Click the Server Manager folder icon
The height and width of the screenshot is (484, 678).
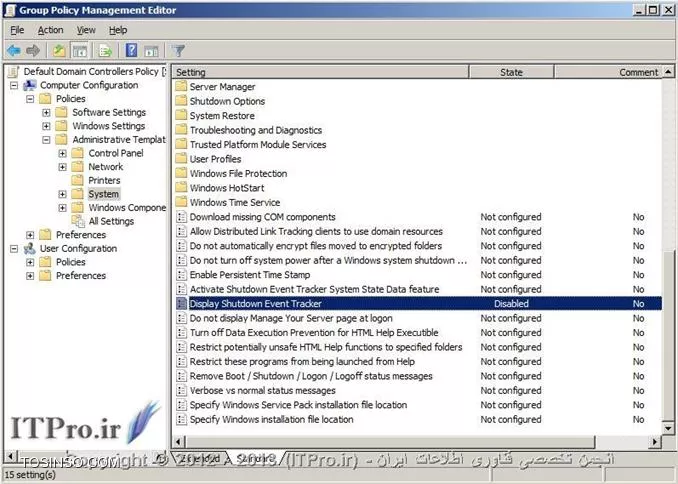click(x=181, y=87)
